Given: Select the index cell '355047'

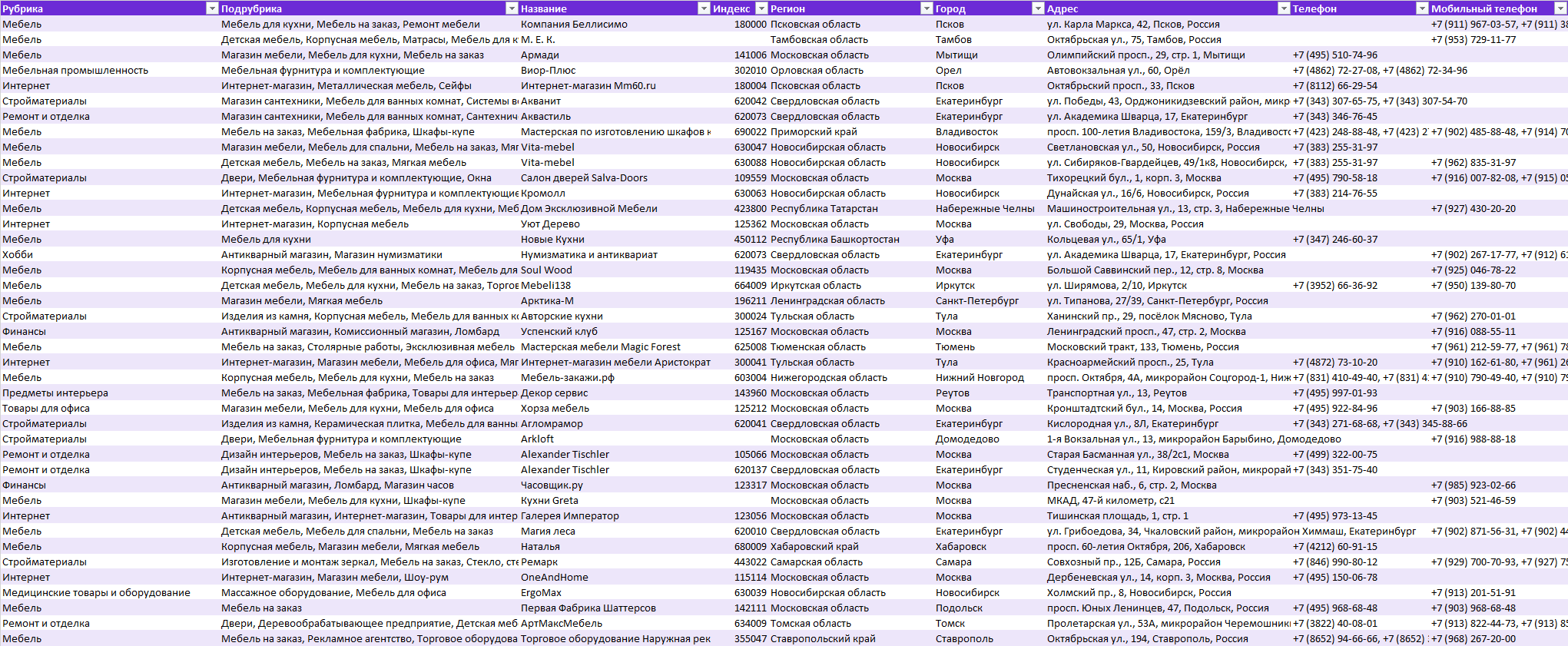Looking at the screenshot, I should [740, 638].
